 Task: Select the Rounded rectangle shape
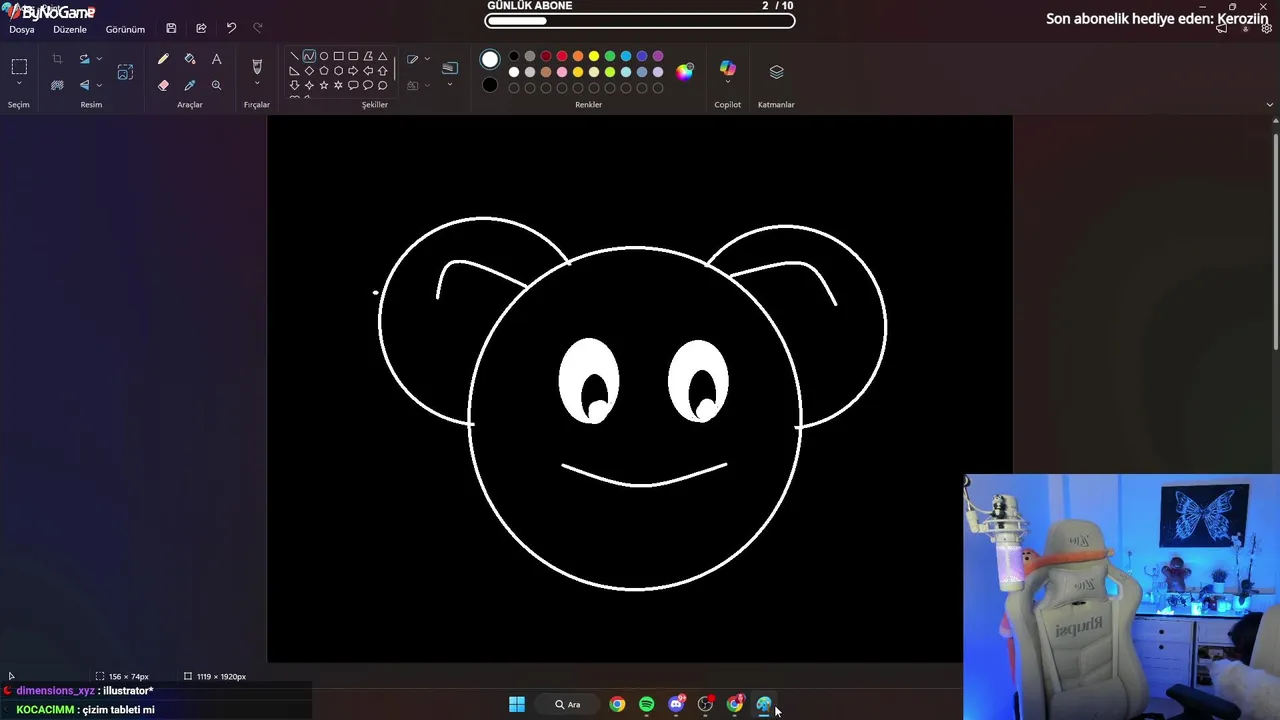pyautogui.click(x=353, y=57)
